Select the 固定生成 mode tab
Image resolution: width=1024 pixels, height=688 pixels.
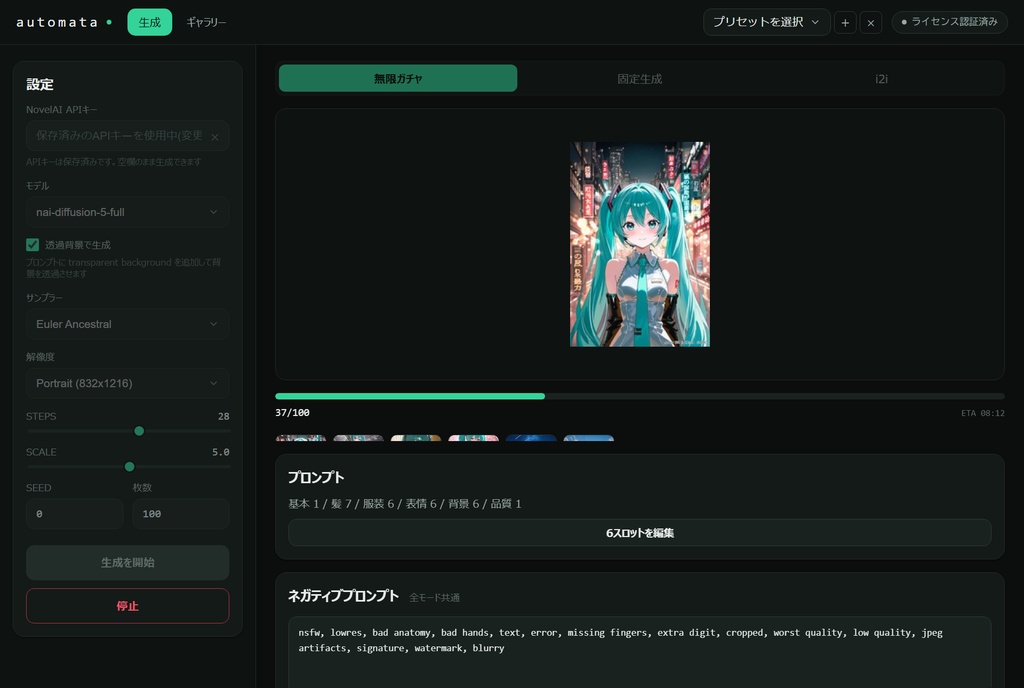[x=639, y=78]
